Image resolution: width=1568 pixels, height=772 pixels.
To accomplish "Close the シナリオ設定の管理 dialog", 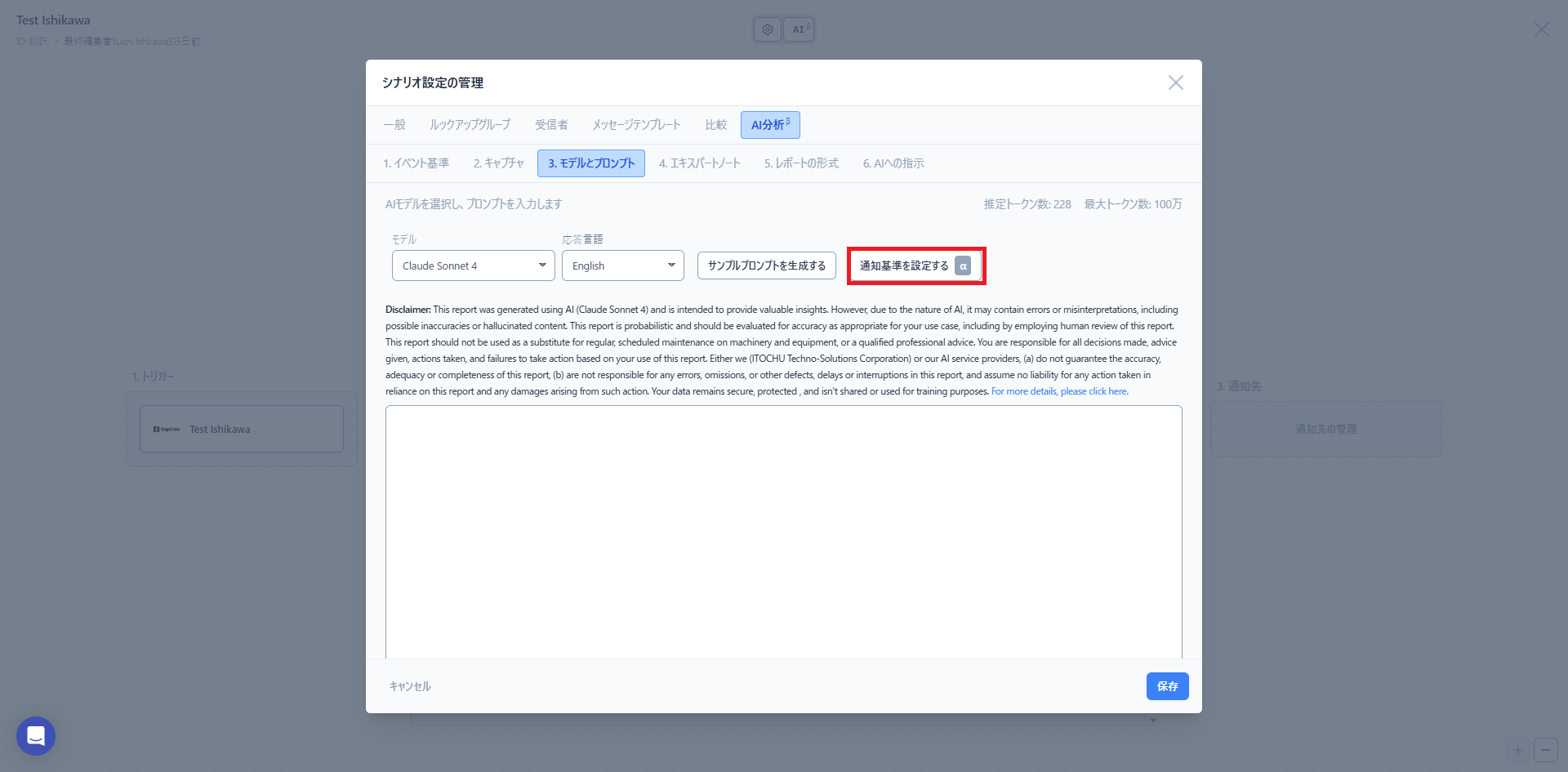I will tap(1175, 83).
